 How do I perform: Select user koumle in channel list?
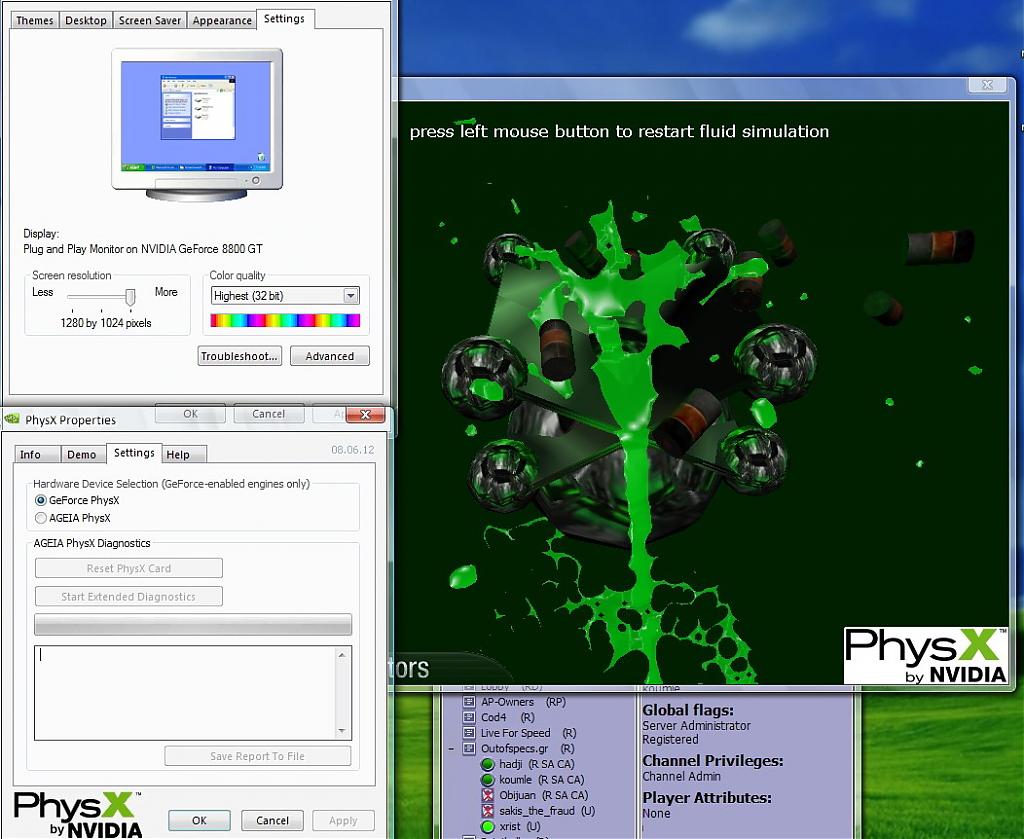click(x=533, y=780)
